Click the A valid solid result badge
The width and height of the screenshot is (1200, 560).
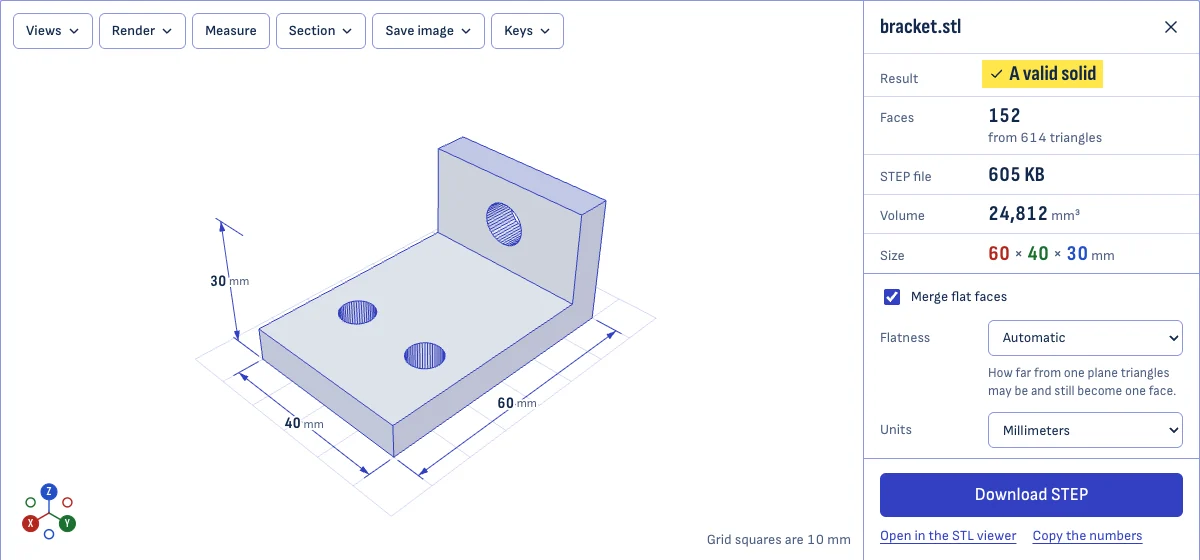click(x=1043, y=73)
